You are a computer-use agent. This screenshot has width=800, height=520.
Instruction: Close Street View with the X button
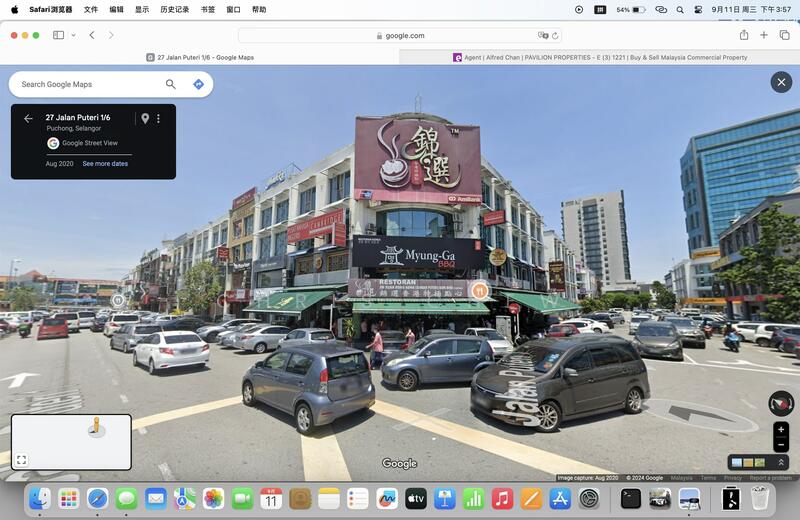point(781,82)
